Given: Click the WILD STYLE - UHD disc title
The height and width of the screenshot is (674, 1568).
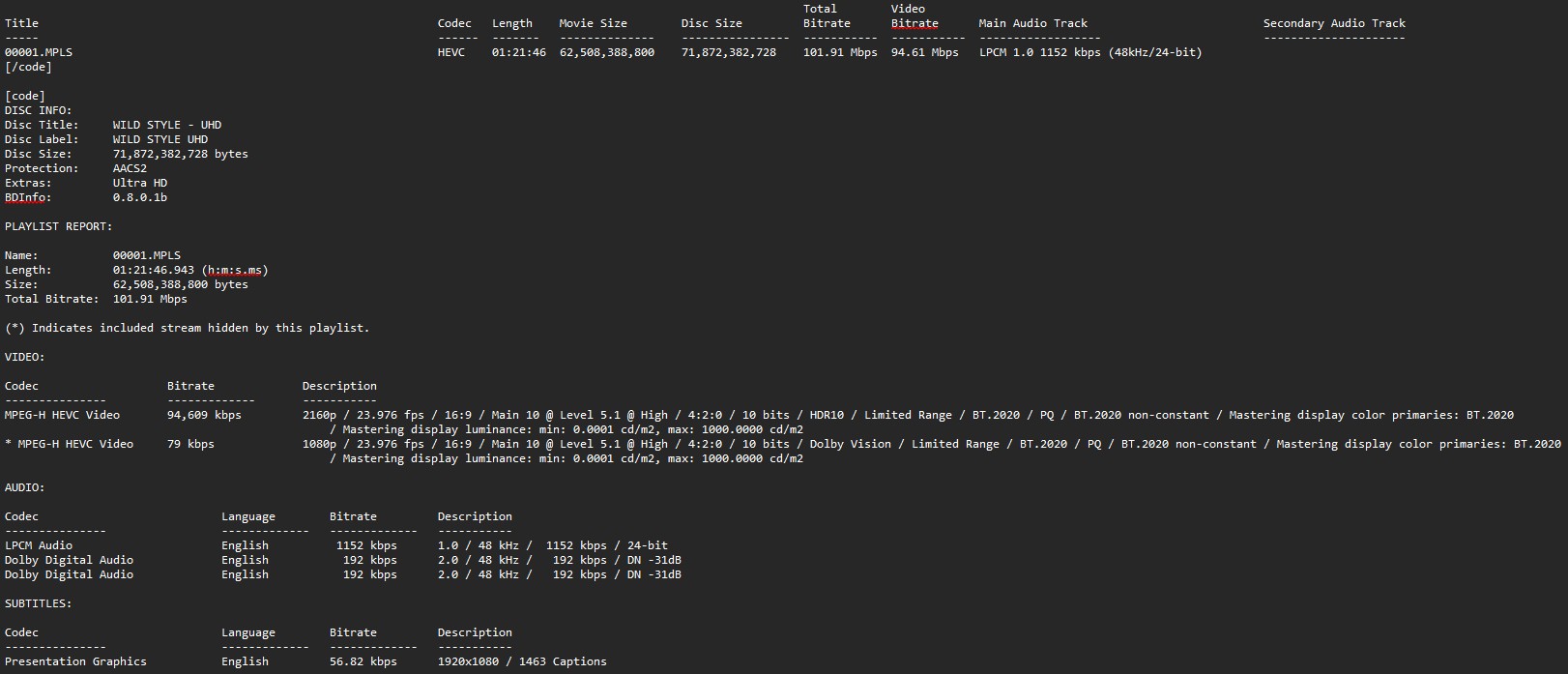Looking at the screenshot, I should pyautogui.click(x=166, y=125).
